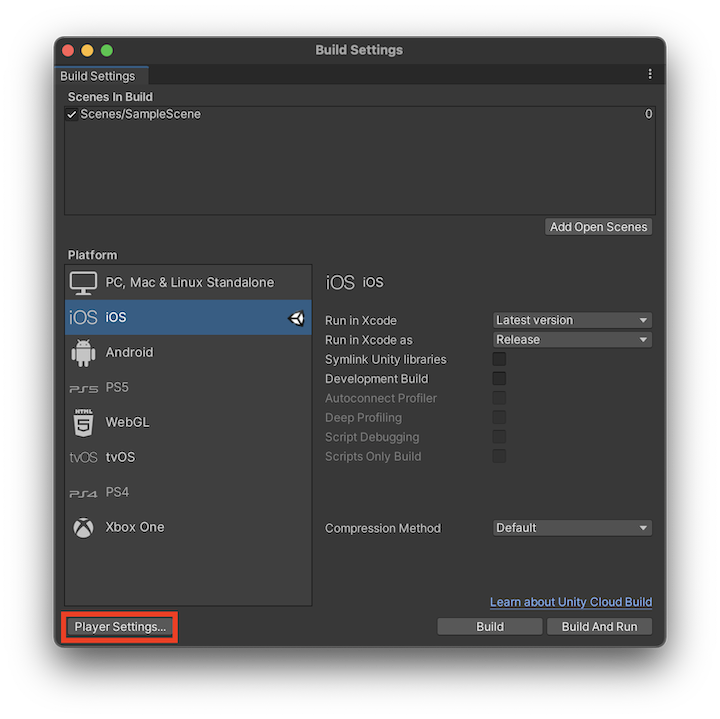
Task: Close the Build Settings window
Action: pyautogui.click(x=68, y=51)
